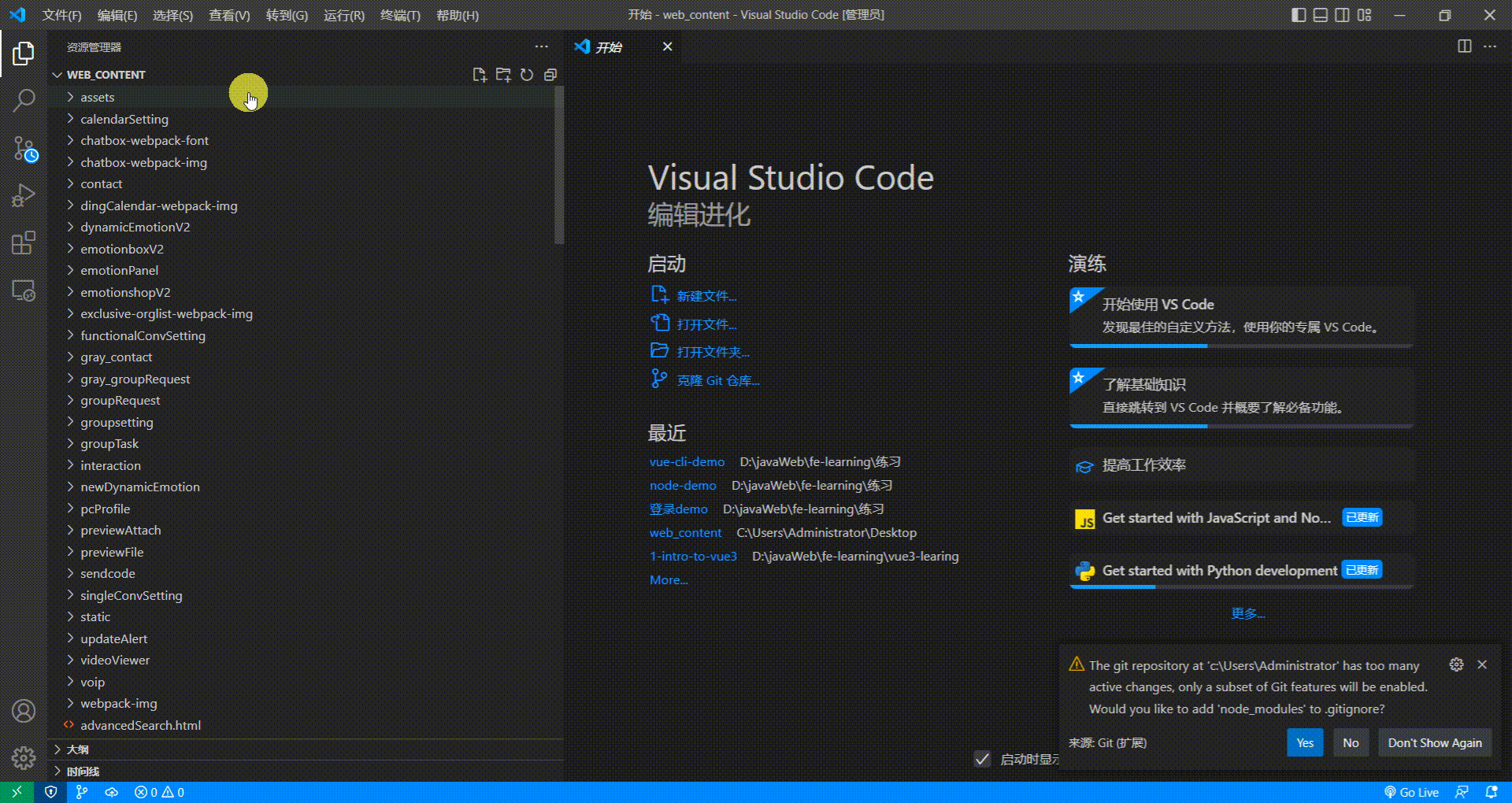Refresh the explorer tree
1512x803 pixels.
click(527, 75)
